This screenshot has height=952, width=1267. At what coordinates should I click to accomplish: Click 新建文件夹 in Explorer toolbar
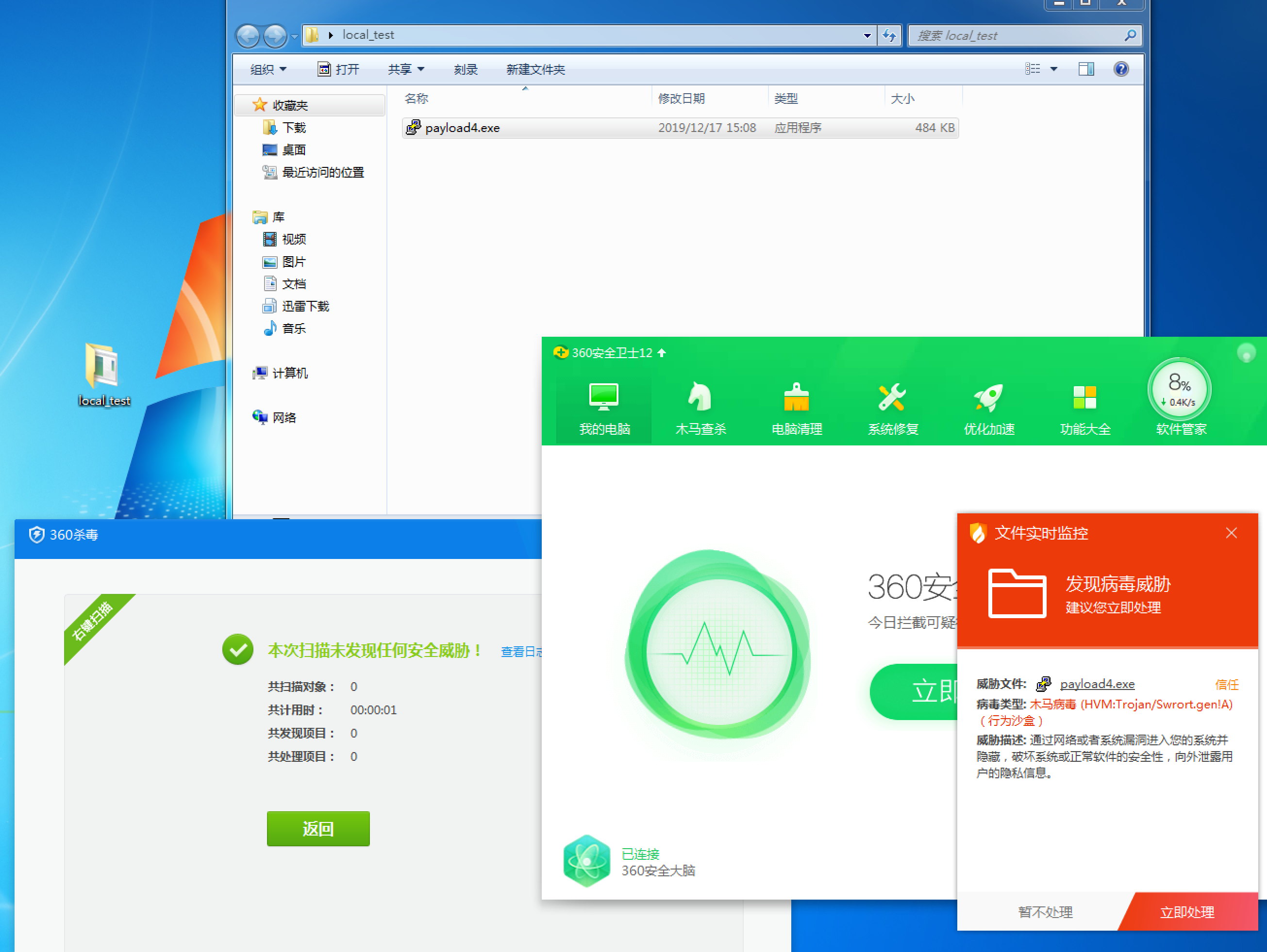click(x=535, y=69)
